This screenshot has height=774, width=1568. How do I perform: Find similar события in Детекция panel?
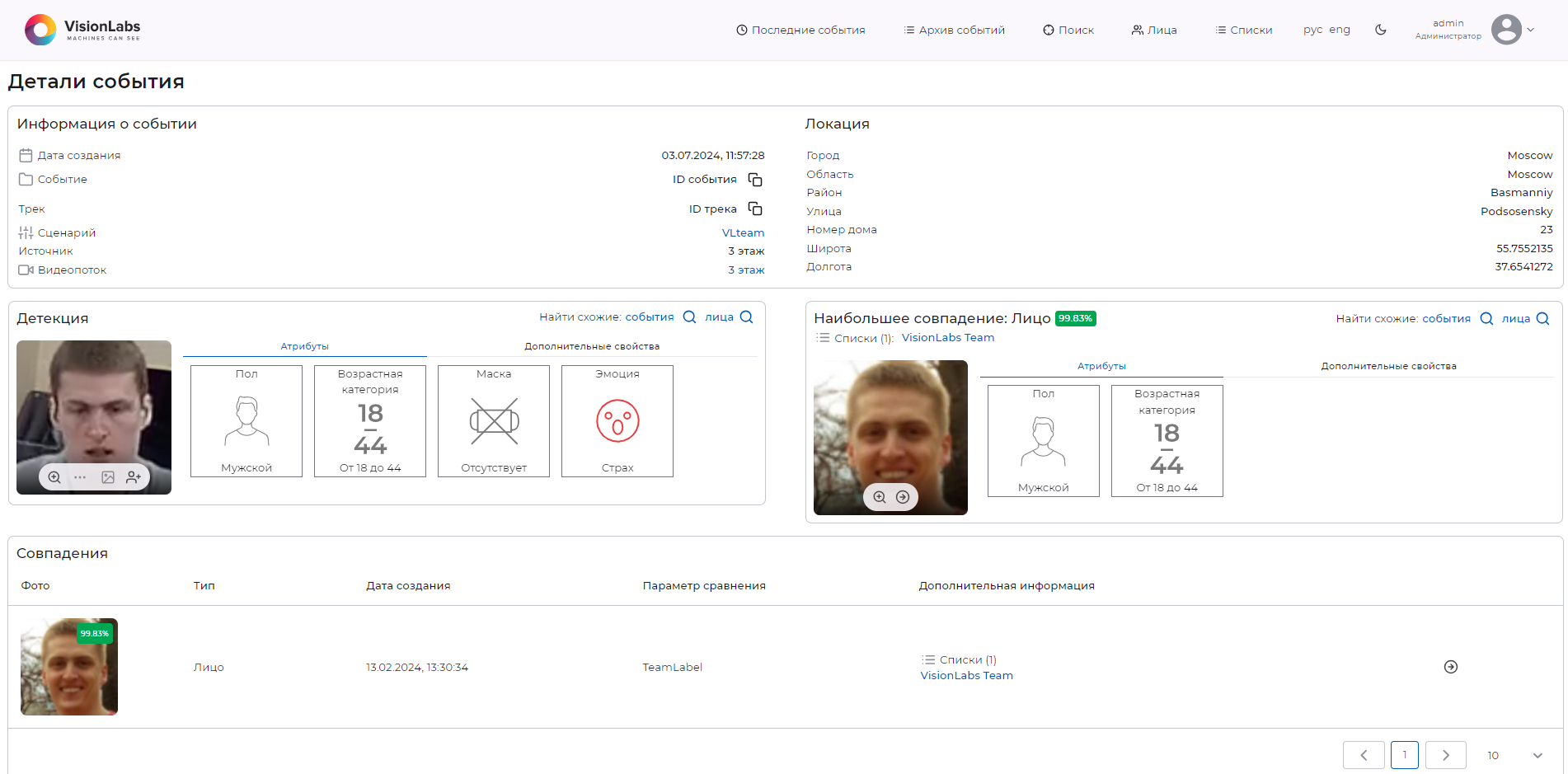649,317
